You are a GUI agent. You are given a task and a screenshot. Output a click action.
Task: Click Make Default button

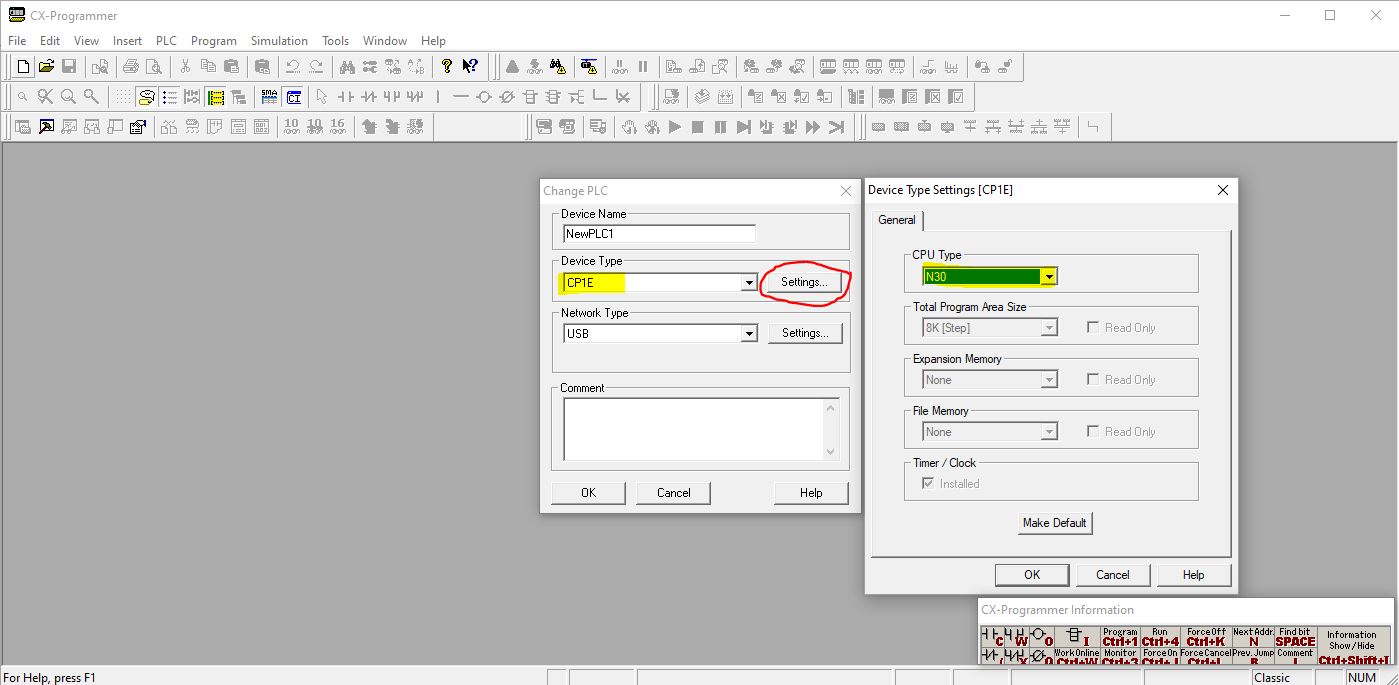1055,522
